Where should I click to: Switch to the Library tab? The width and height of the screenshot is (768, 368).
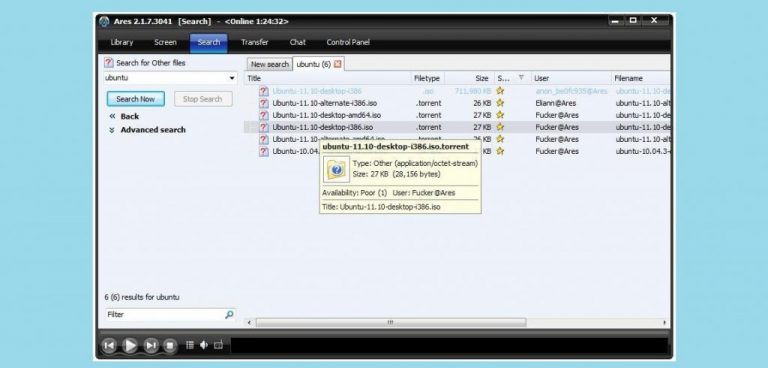tap(121, 43)
